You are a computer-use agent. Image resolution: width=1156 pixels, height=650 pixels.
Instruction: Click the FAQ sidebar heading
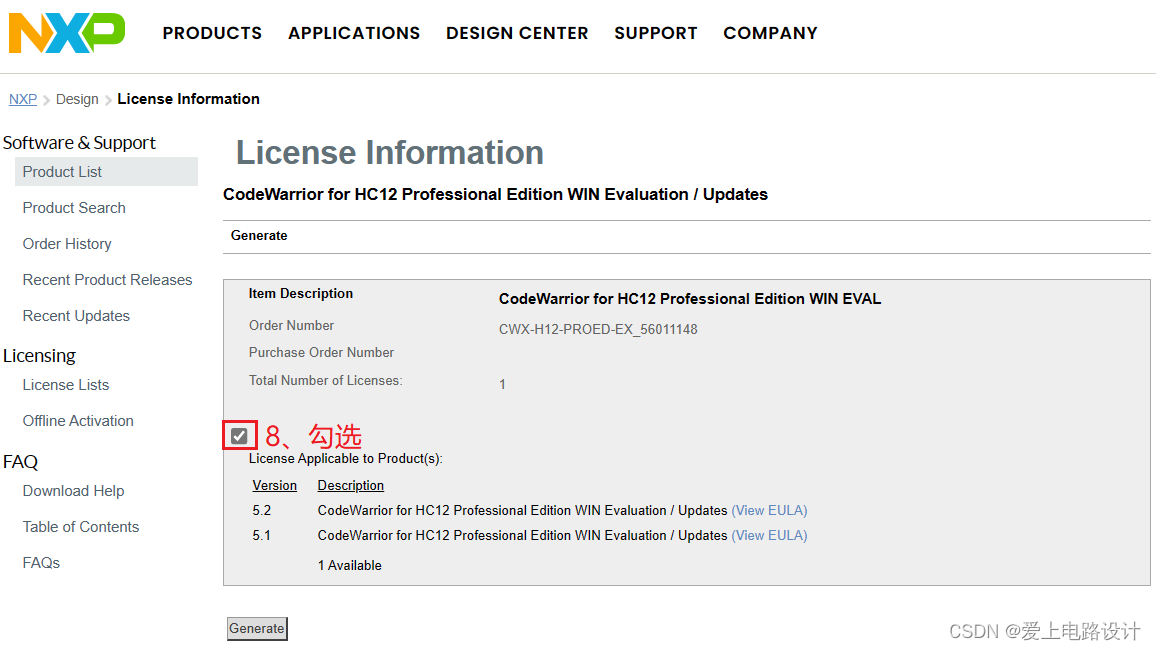coord(20,461)
